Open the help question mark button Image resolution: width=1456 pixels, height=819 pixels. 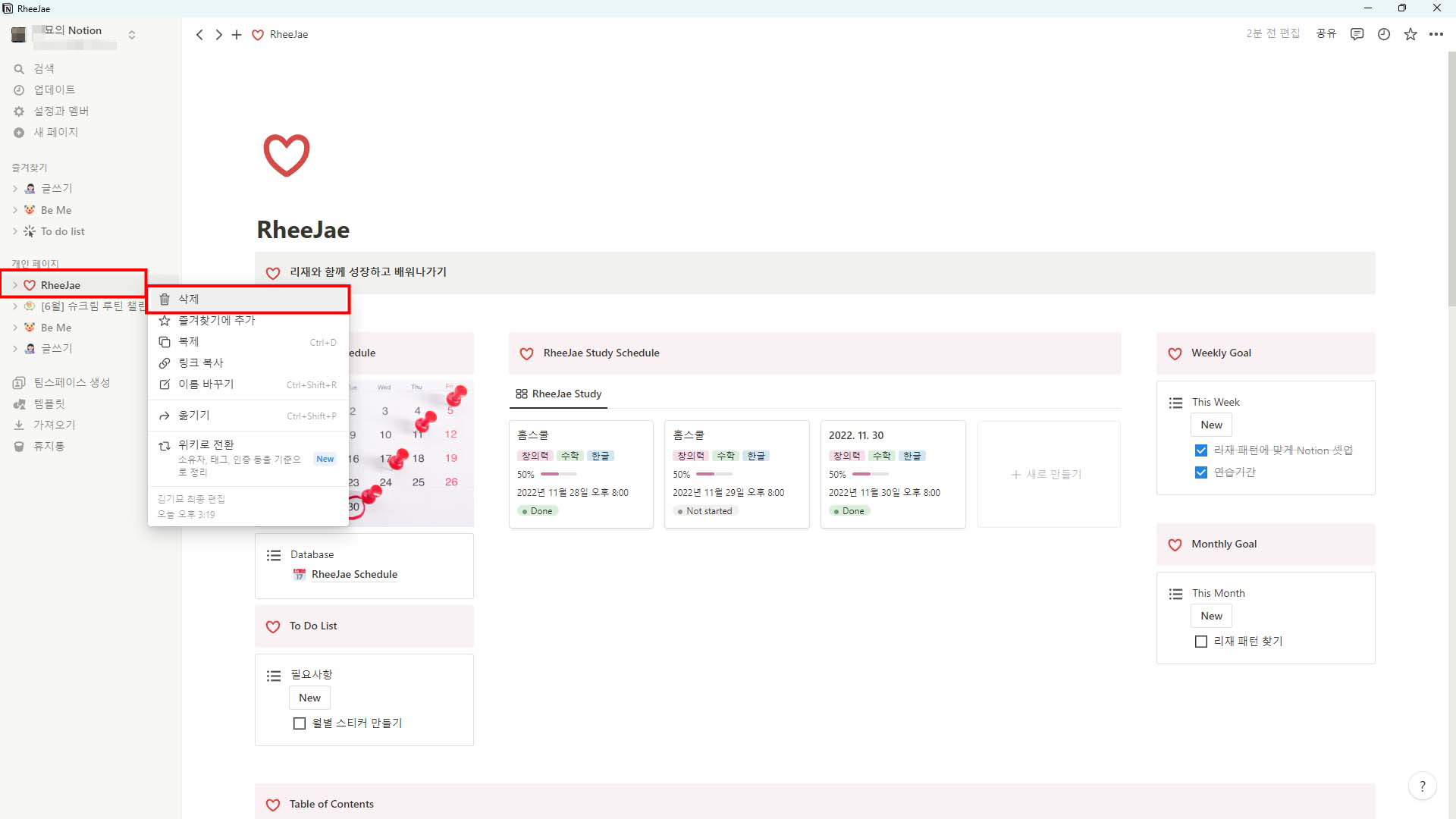(1422, 786)
